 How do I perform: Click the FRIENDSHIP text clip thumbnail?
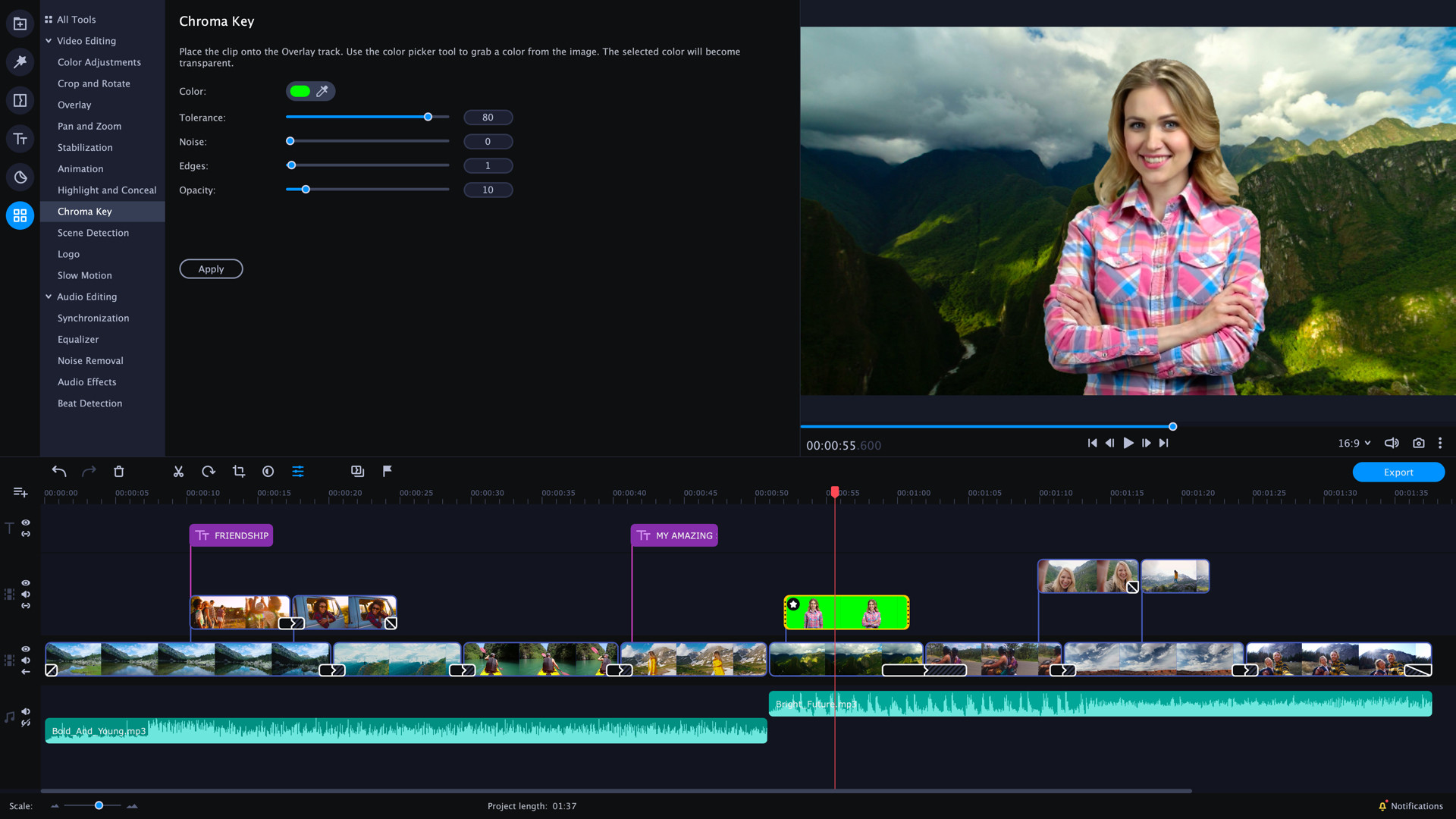tap(231, 535)
